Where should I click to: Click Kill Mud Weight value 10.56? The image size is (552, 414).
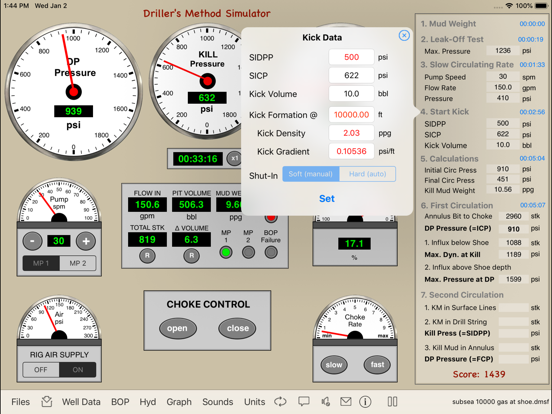503,189
